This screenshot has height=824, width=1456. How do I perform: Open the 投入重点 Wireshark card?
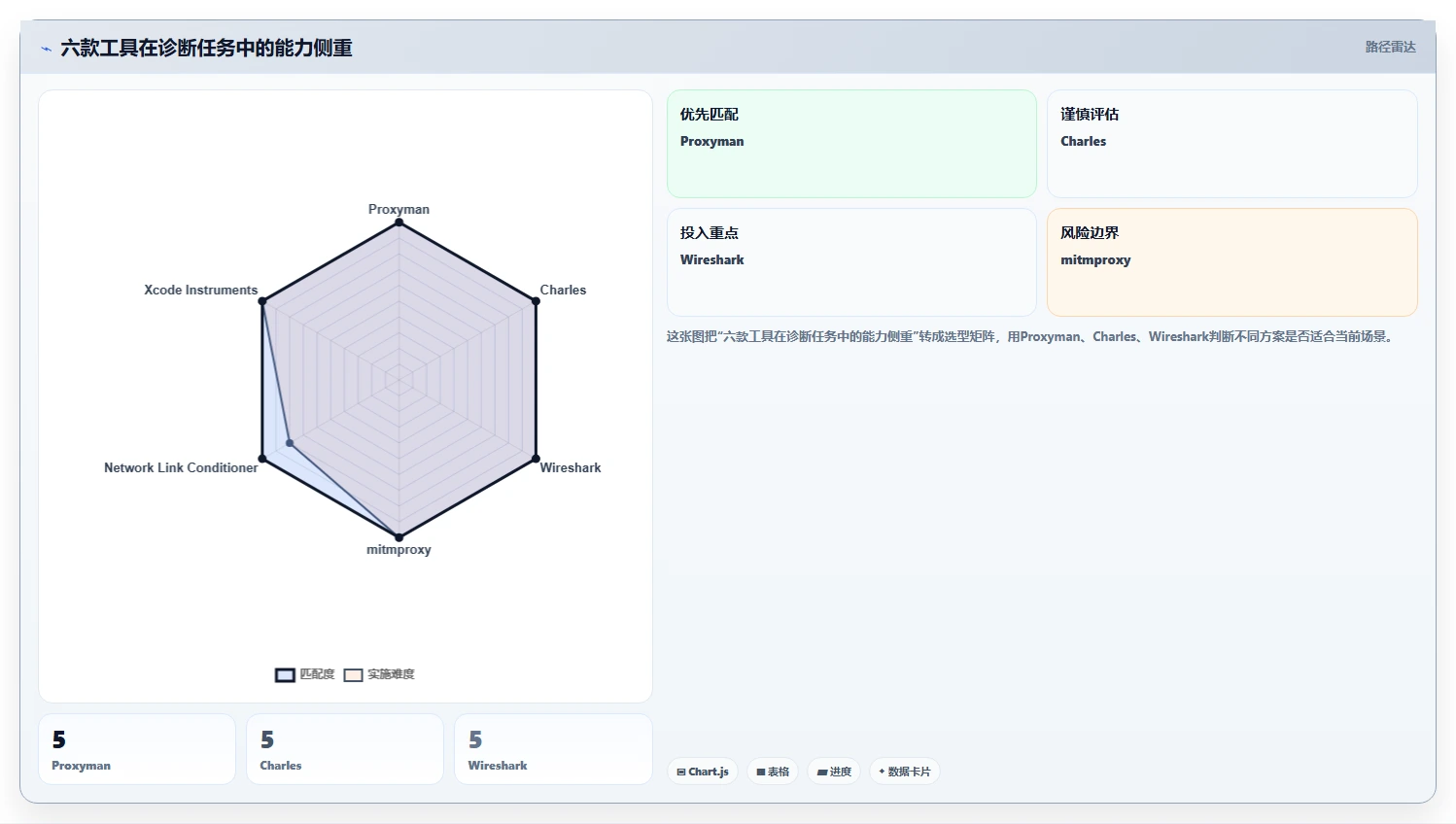click(x=851, y=262)
